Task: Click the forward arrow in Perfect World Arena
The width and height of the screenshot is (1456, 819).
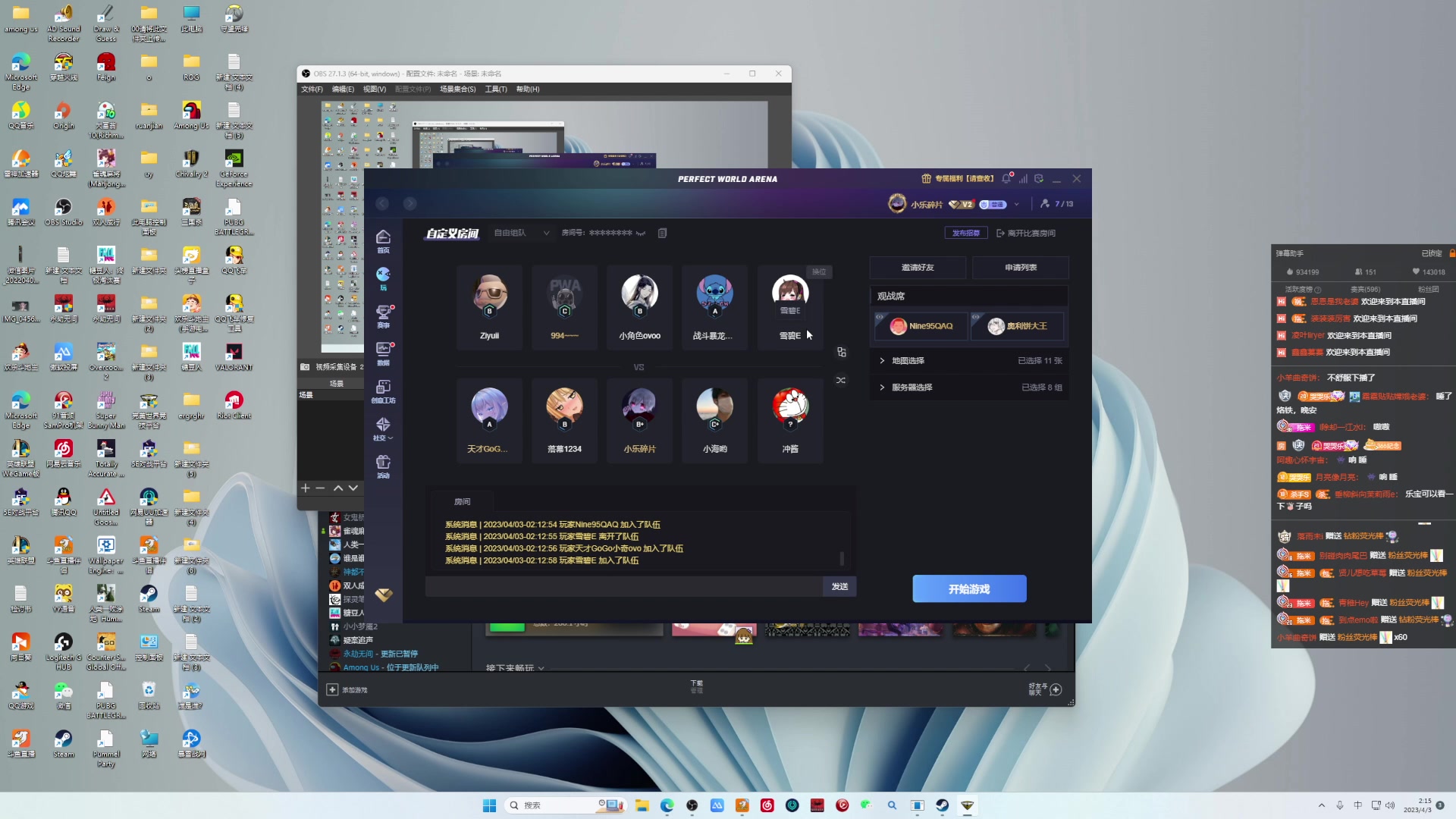Action: 409,203
